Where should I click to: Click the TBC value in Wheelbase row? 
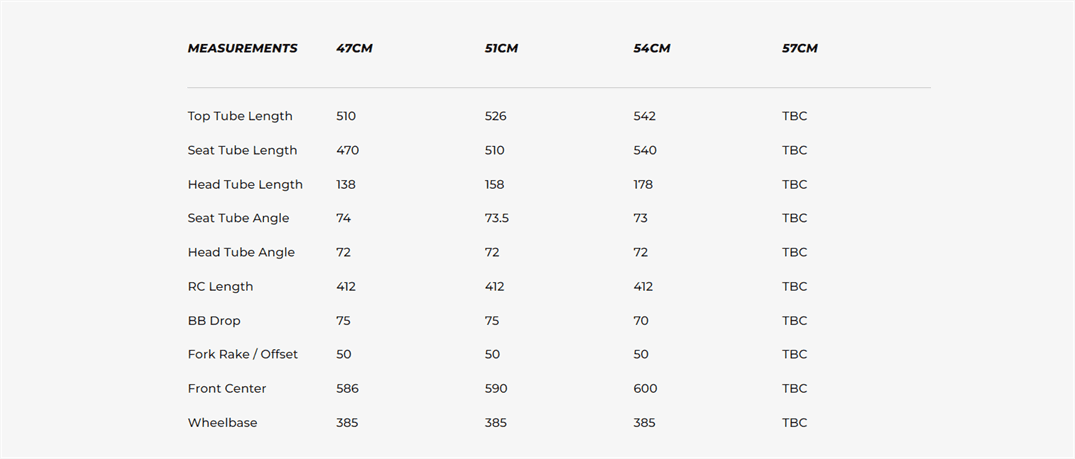[x=795, y=423]
